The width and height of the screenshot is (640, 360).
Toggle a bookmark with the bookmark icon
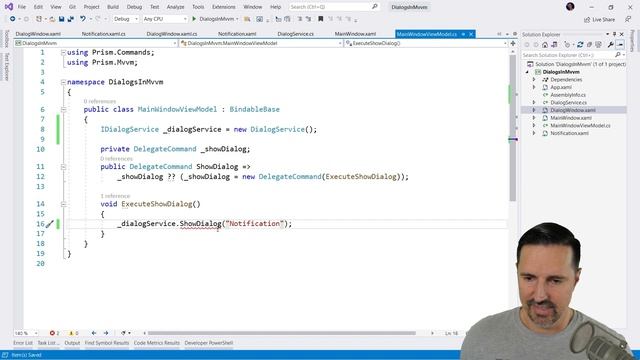pyautogui.click(x=320, y=19)
